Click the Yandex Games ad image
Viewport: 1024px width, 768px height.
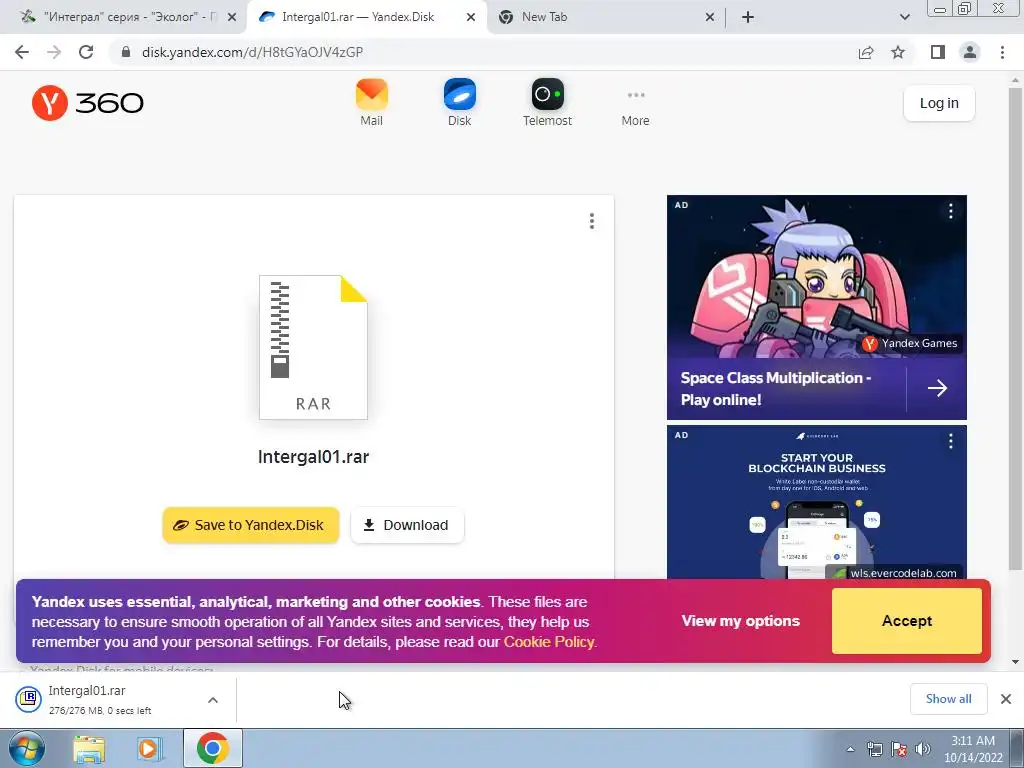pos(816,276)
